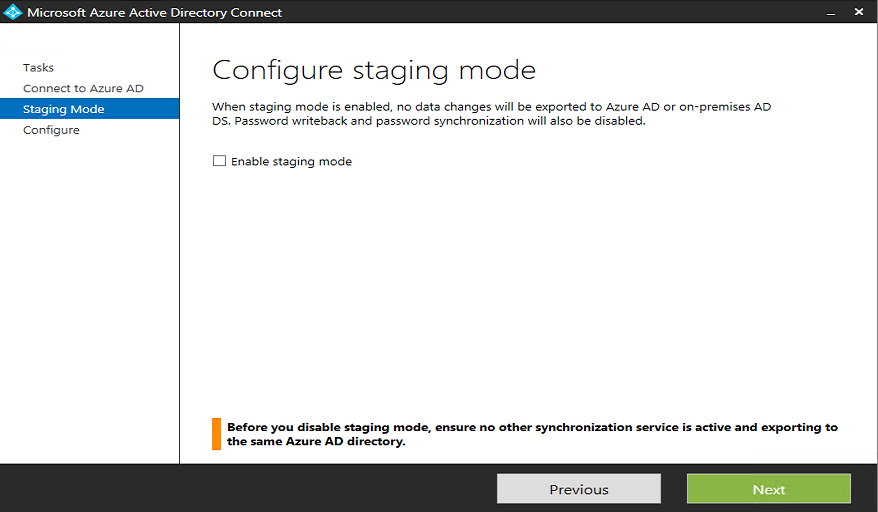This screenshot has height=512, width=878.
Task: Open the Configure step in sidebar
Action: click(x=51, y=130)
